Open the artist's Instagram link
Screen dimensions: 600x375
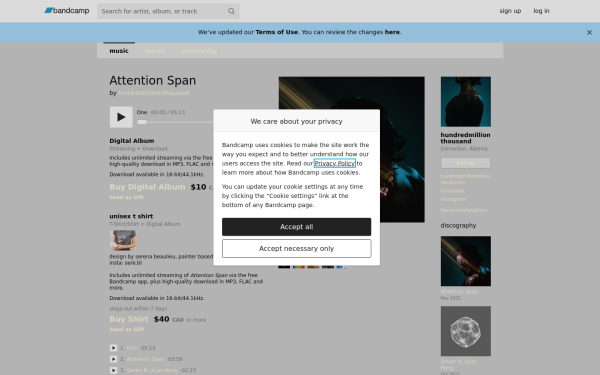tap(453, 199)
